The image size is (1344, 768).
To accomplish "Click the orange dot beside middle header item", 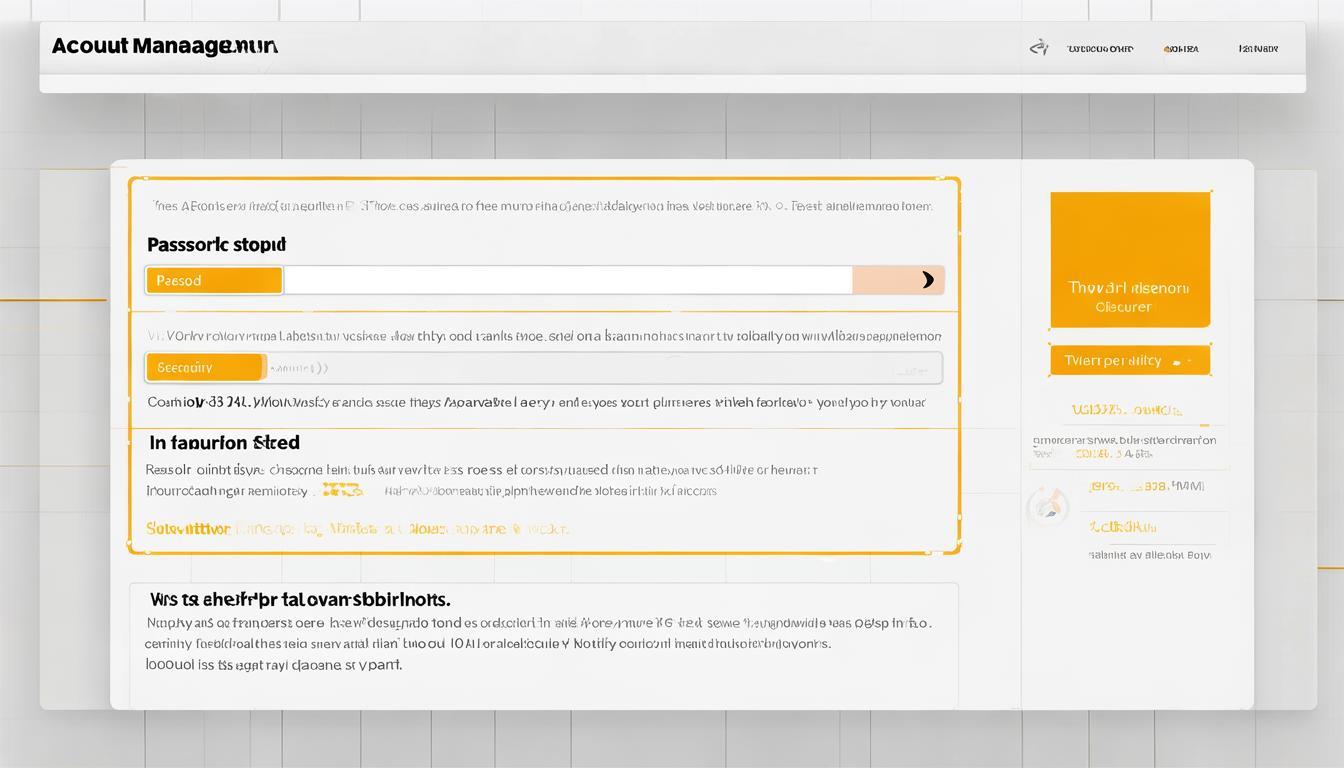I will pyautogui.click(x=1166, y=48).
